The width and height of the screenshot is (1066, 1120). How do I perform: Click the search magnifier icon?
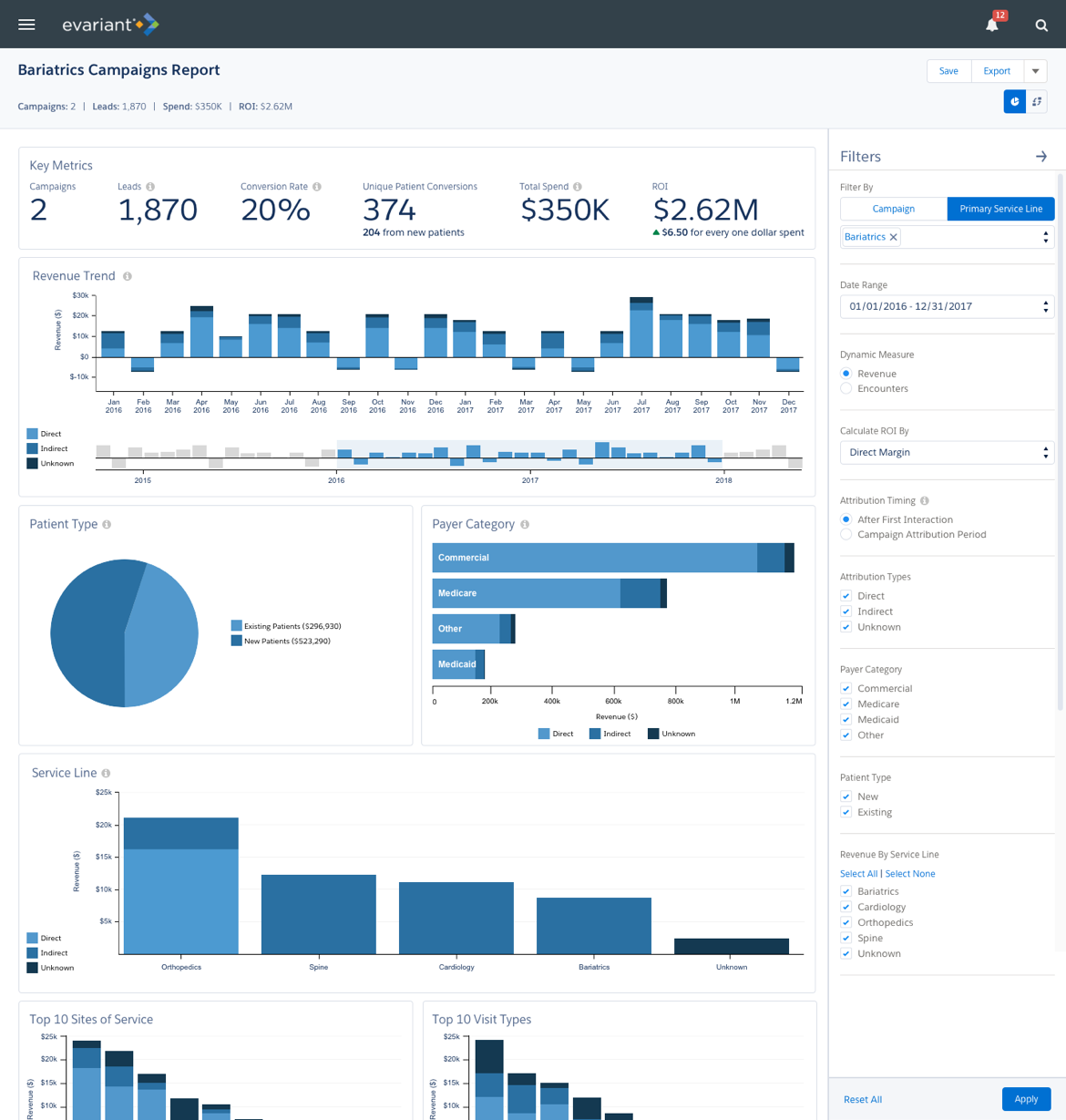point(1041,26)
